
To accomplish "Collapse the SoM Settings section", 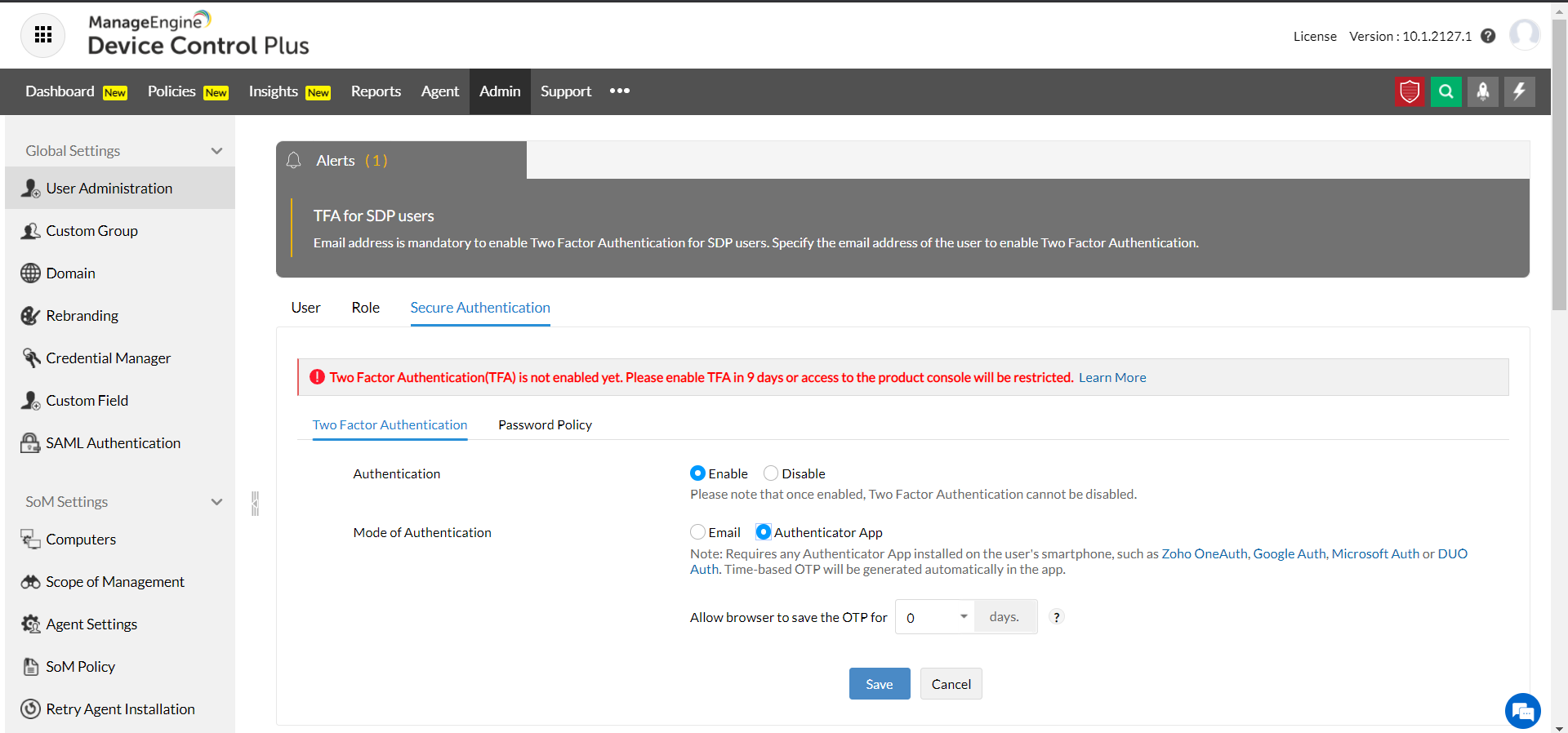I will 216,502.
